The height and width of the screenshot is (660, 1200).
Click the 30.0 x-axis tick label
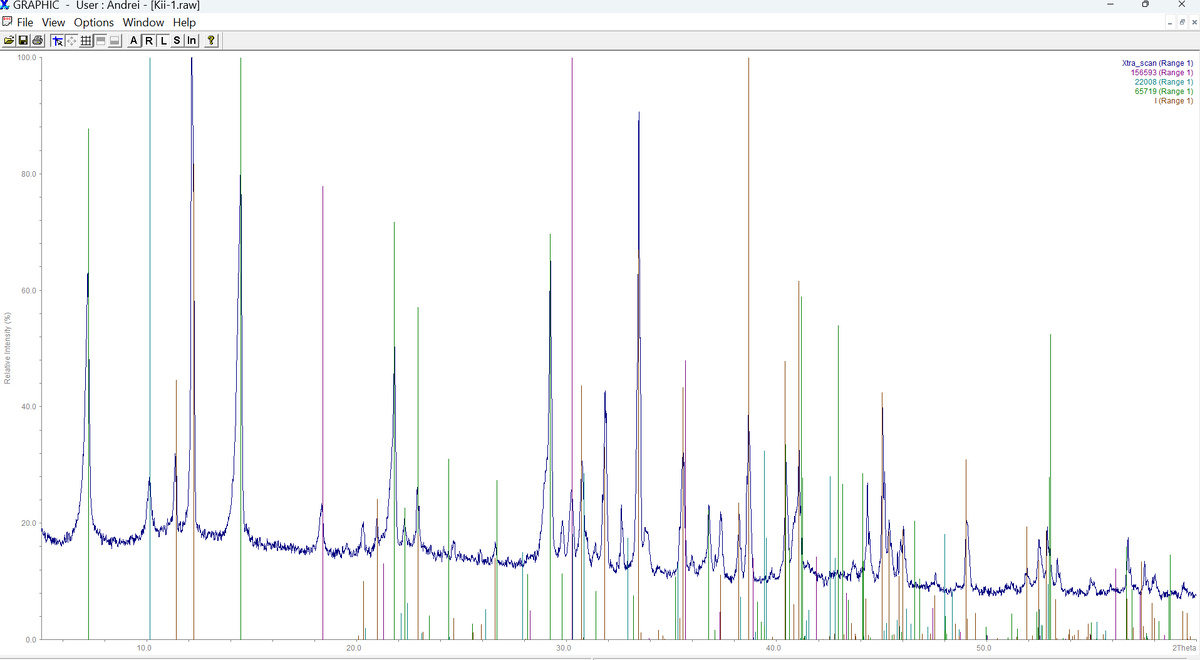[x=563, y=649]
